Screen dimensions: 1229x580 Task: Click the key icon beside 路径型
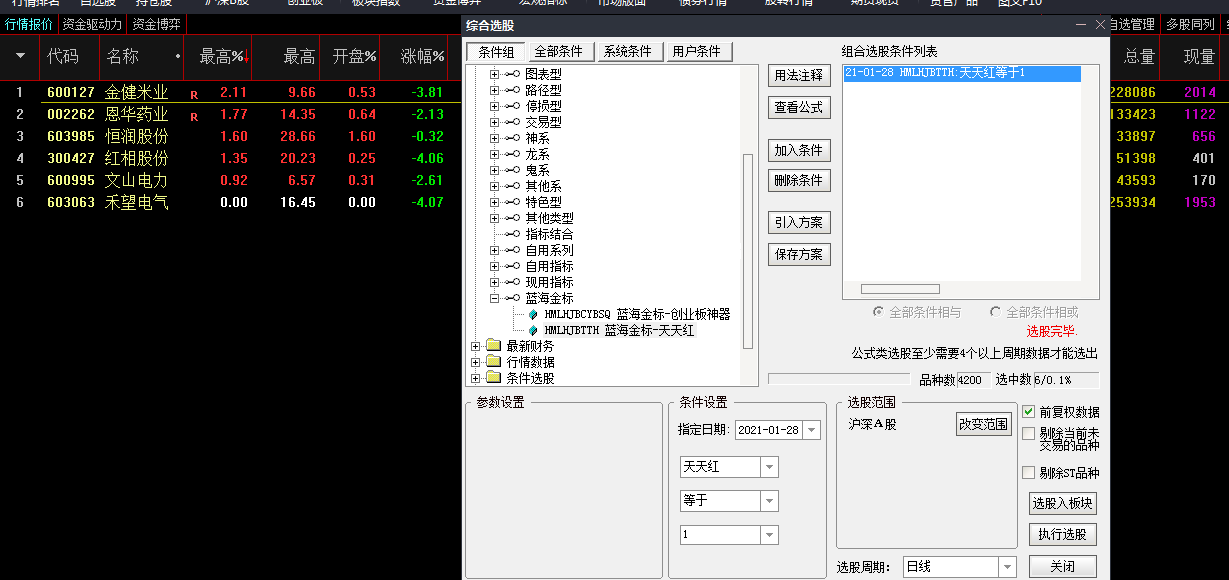(513, 90)
